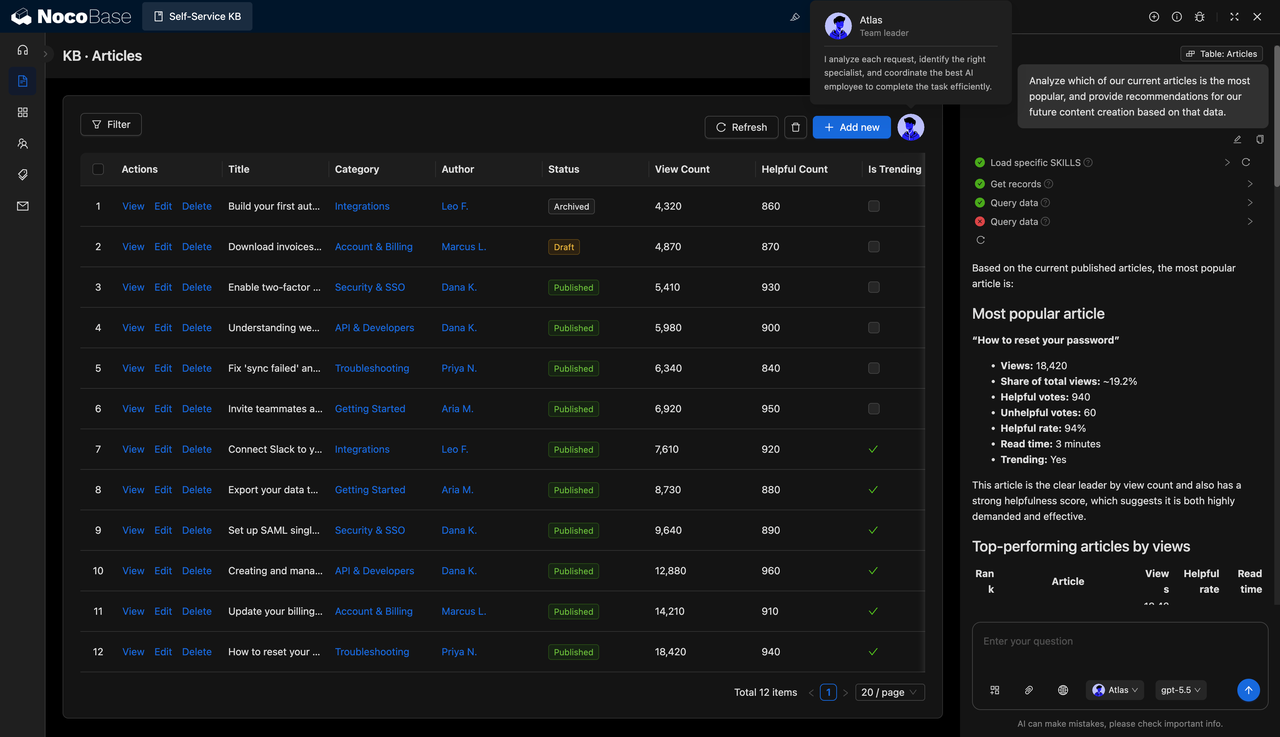Open the gpt-5.5 model dropdown
Image resolution: width=1280 pixels, height=737 pixels.
tap(1180, 690)
